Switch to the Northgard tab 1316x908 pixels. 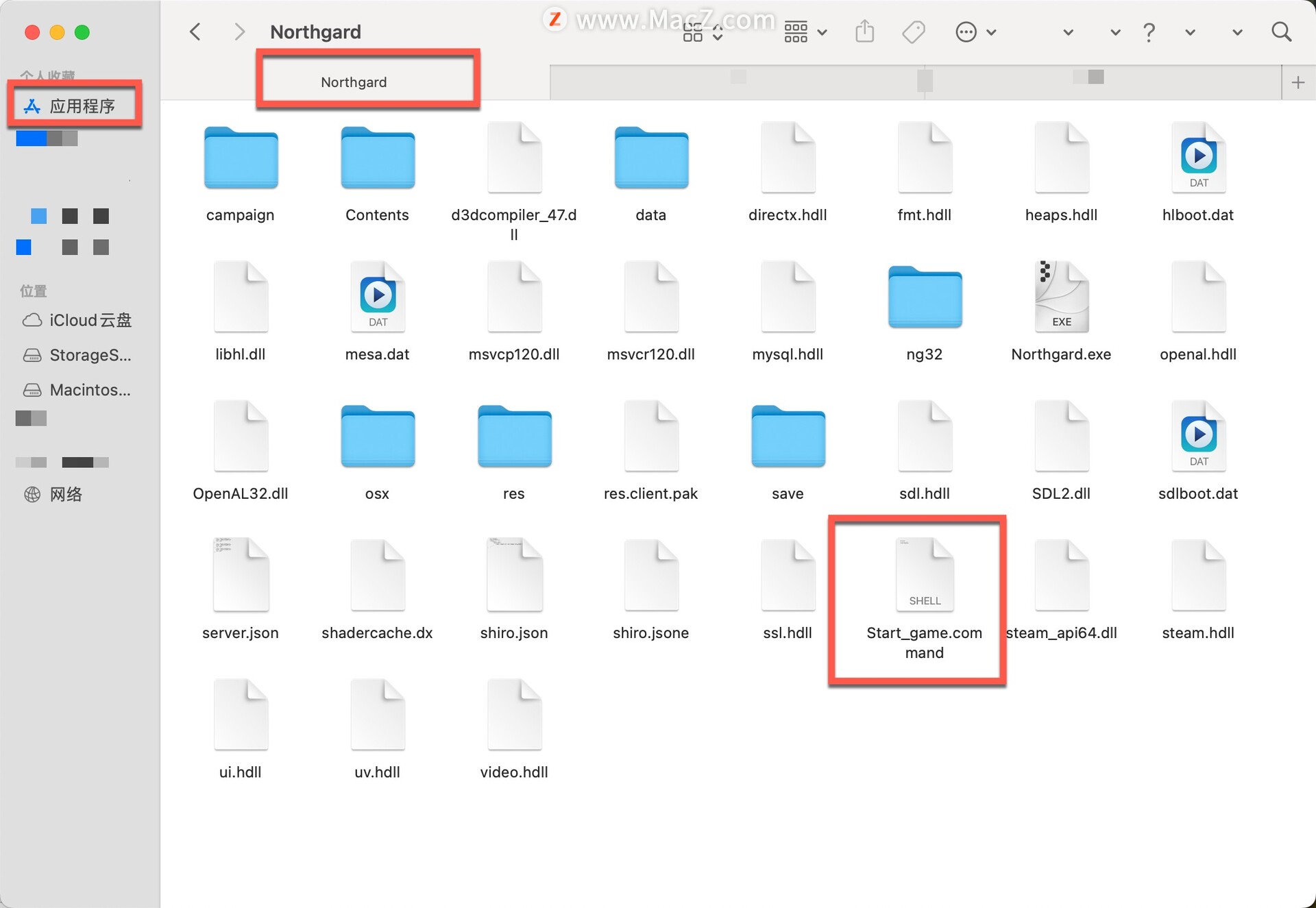[x=354, y=82]
